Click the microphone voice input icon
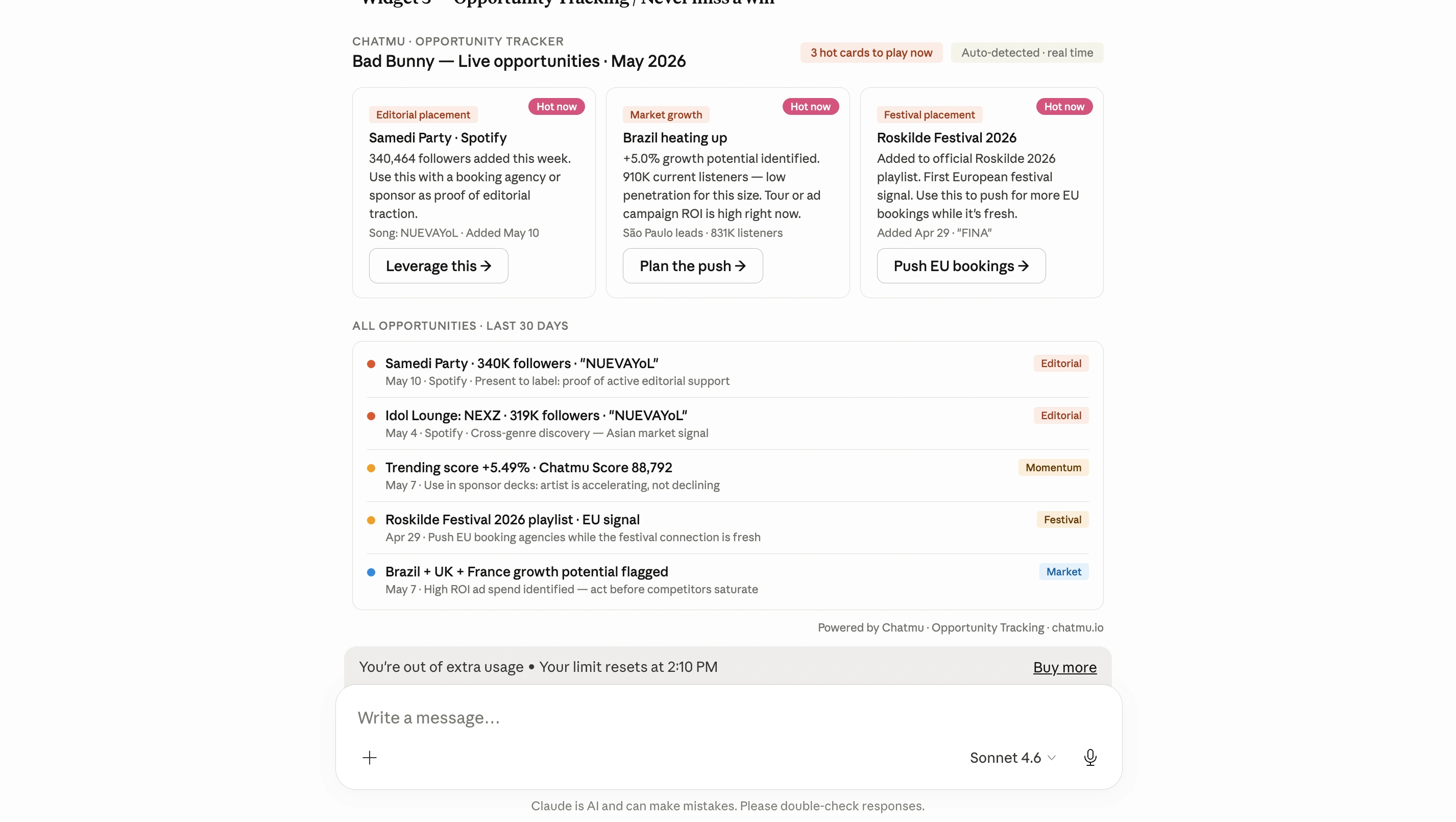This screenshot has height=822, width=1456. tap(1090, 758)
